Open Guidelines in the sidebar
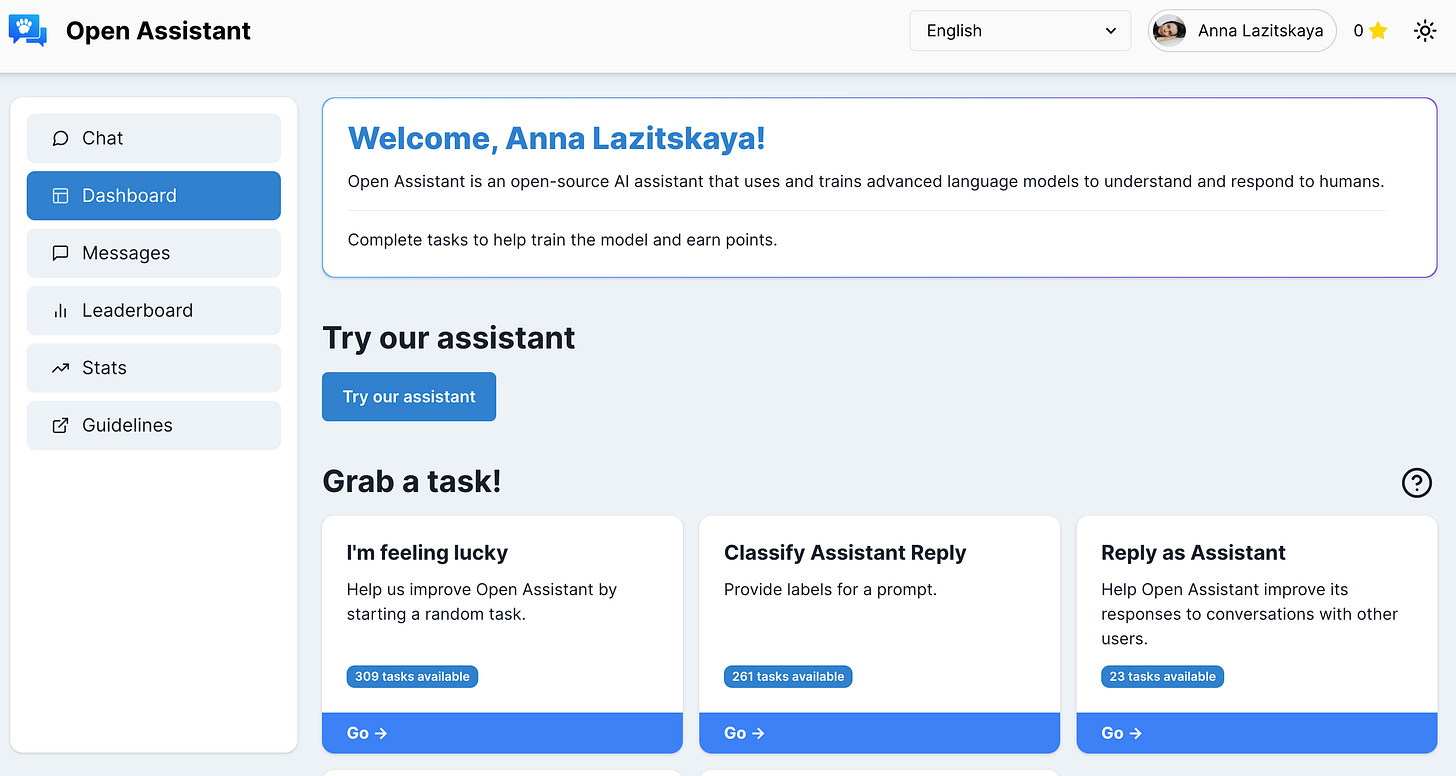Image resolution: width=1456 pixels, height=776 pixels. click(154, 426)
